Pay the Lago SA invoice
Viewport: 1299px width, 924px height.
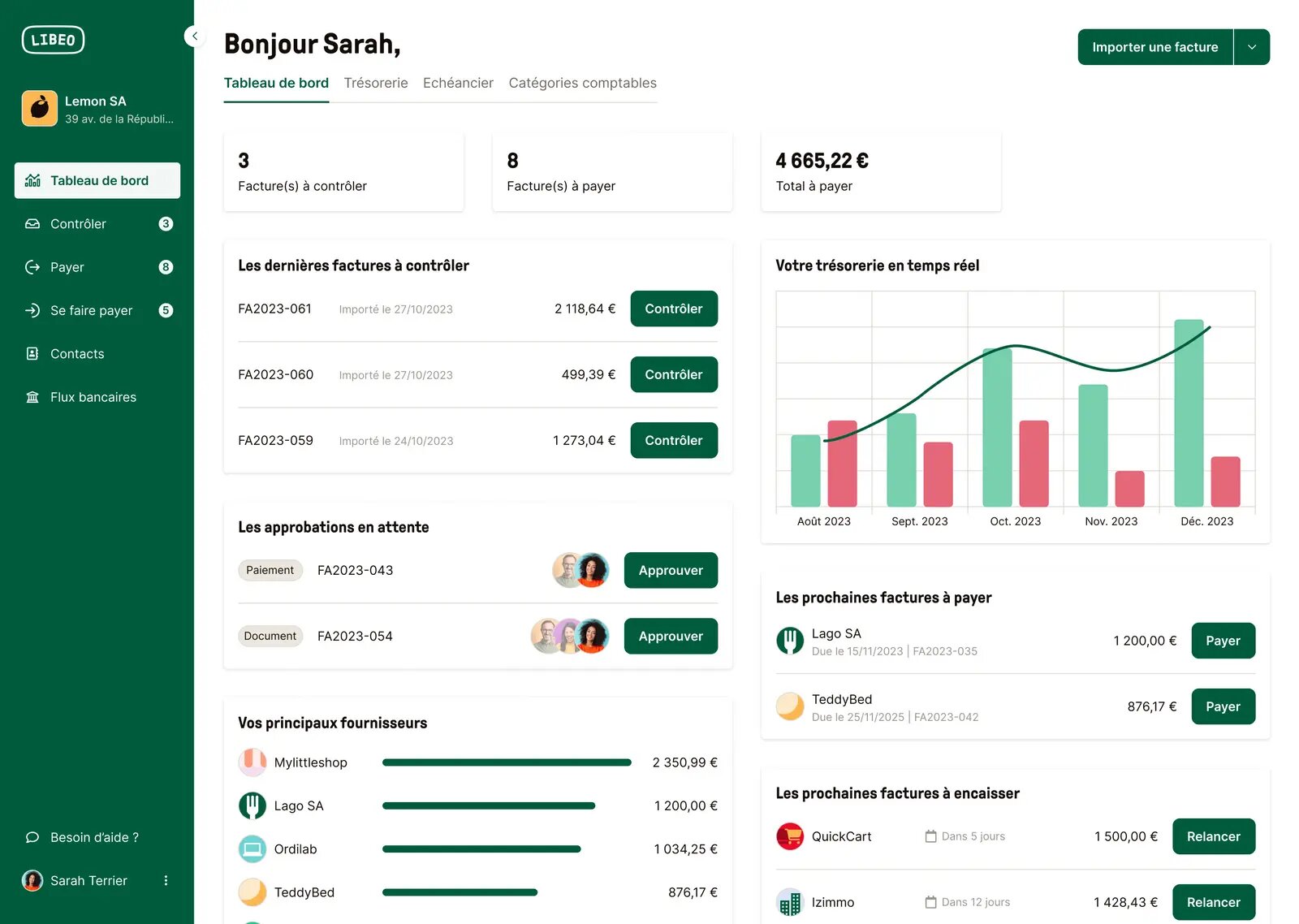[x=1222, y=641]
